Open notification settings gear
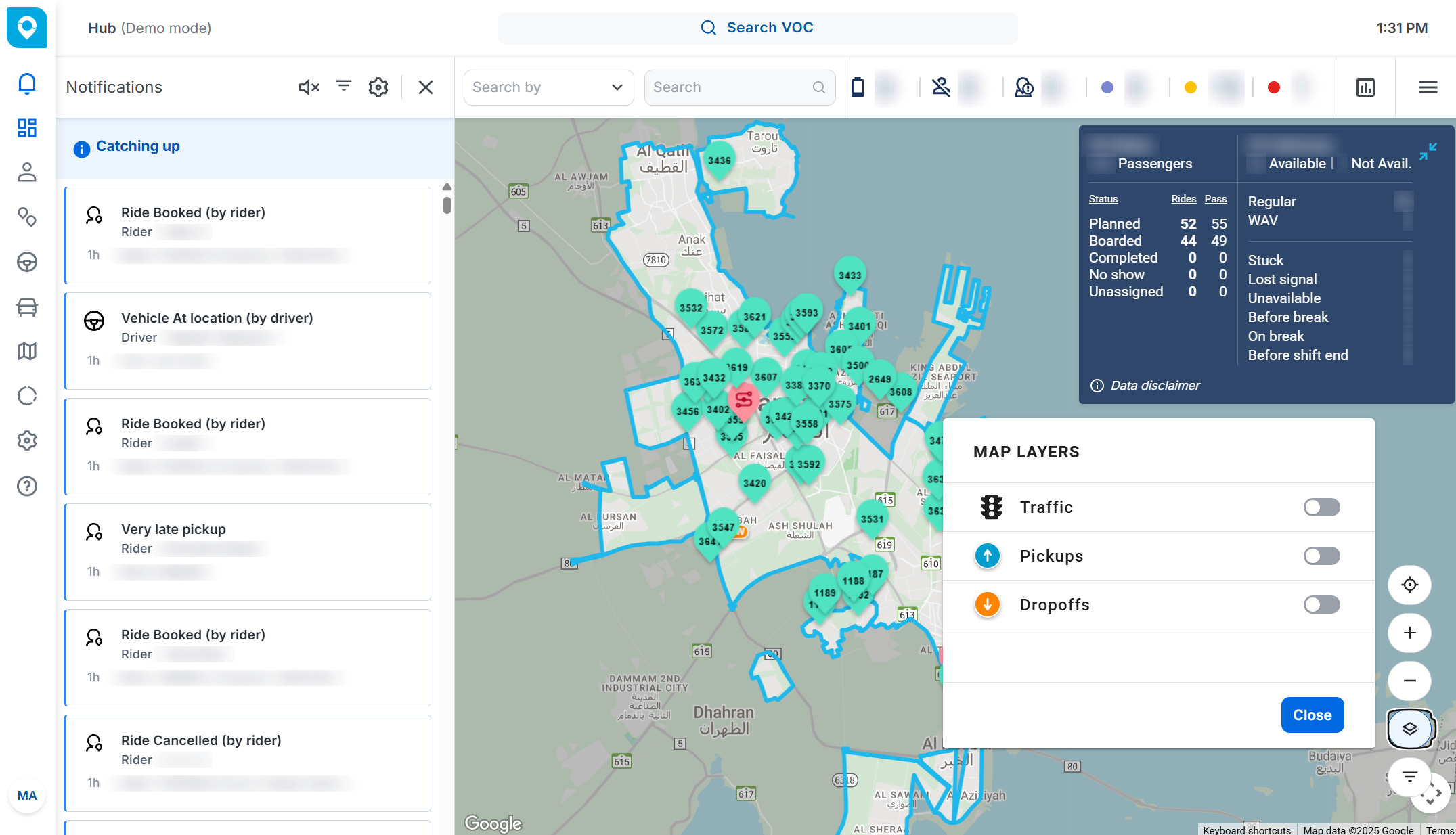The height and width of the screenshot is (835, 1456). coord(378,87)
